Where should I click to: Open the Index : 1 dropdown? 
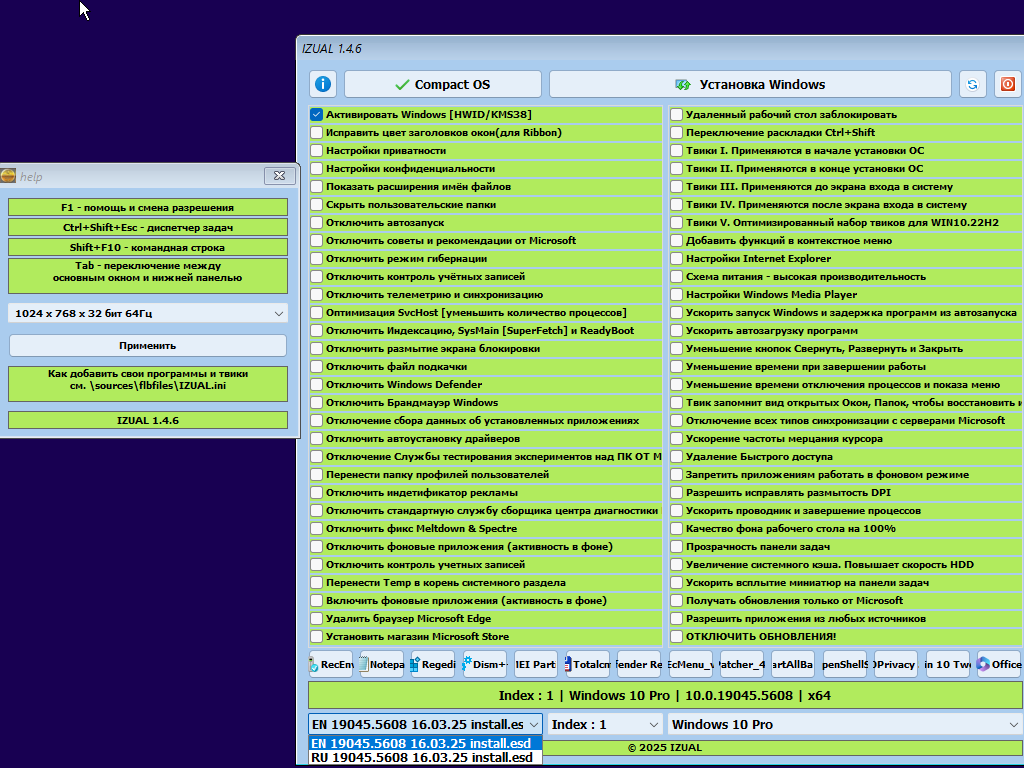pyautogui.click(x=605, y=724)
